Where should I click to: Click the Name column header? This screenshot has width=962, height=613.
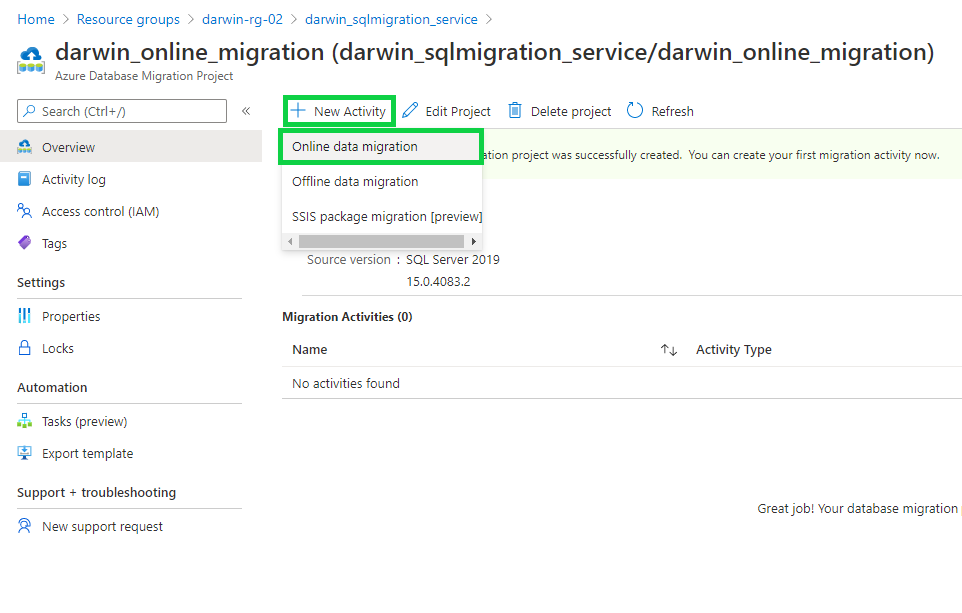309,350
